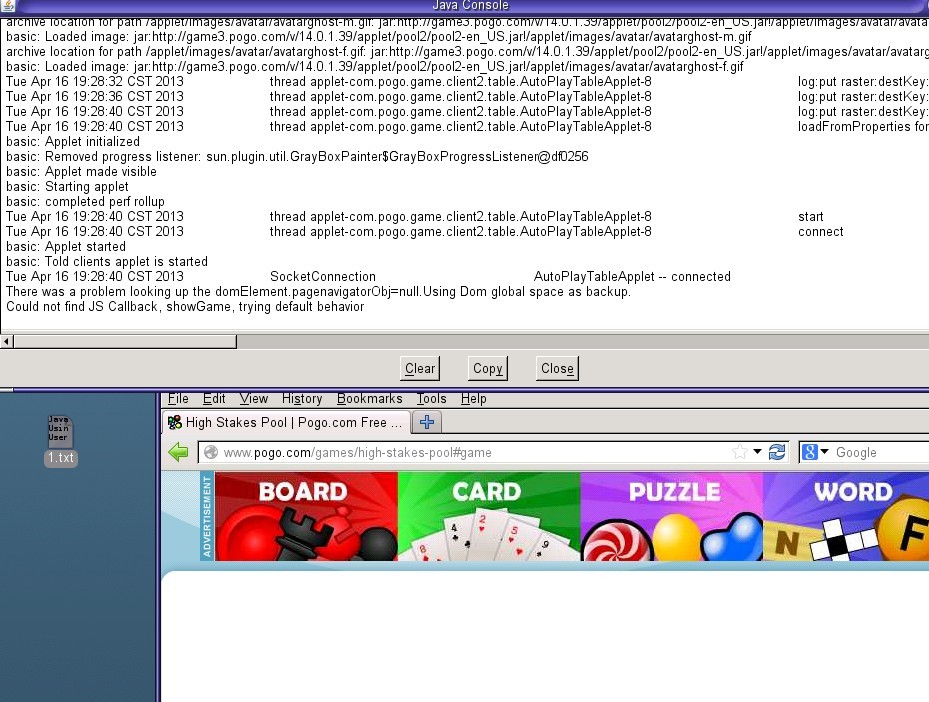This screenshot has width=929, height=702.
Task: Open the URL history dropdown arrow
Action: click(x=758, y=453)
